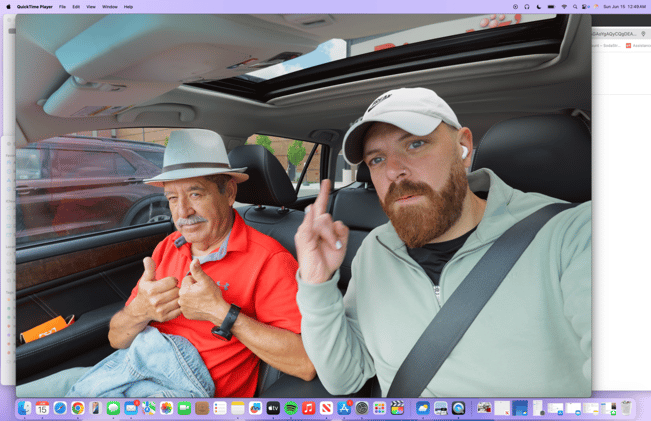
Task: Open the Window menu
Action: pos(110,7)
